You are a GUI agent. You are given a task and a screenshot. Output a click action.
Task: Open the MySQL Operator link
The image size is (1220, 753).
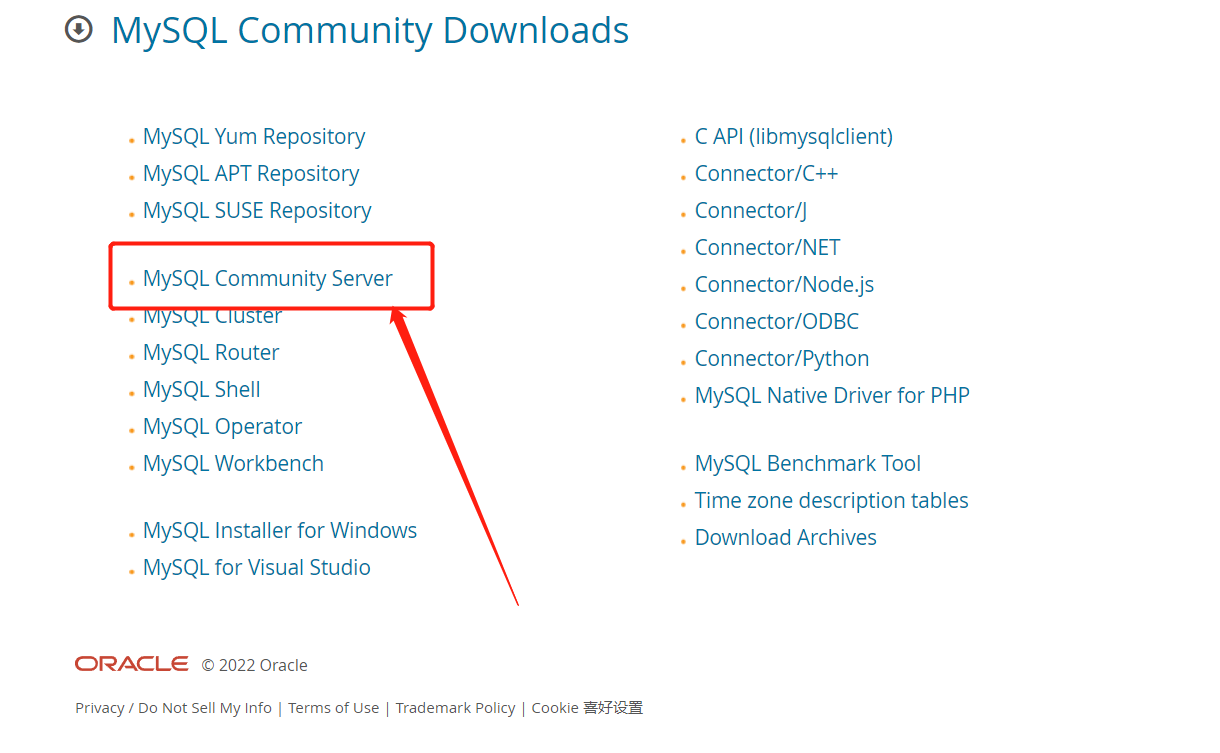[x=222, y=426]
